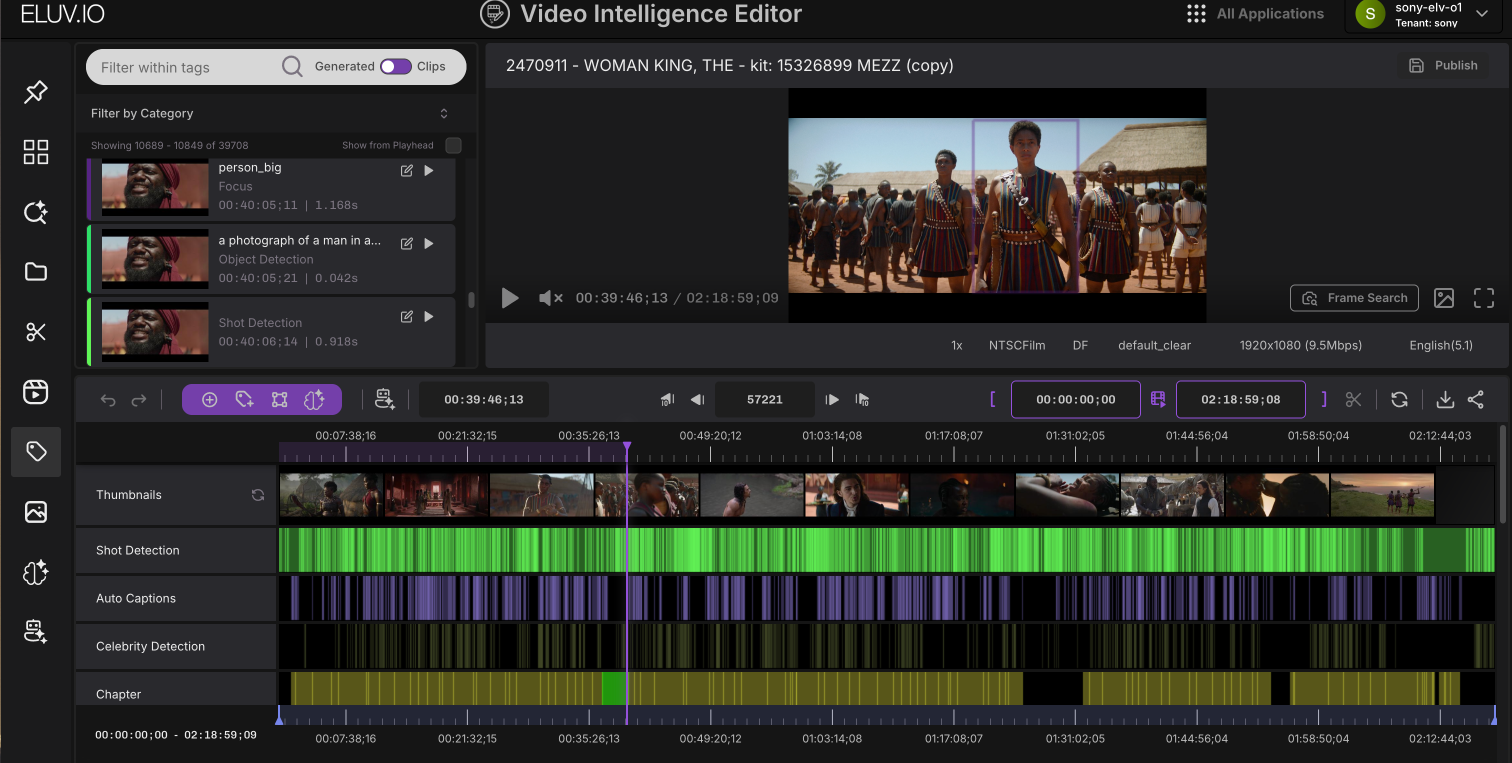Open the image icon in the left sidebar
Viewport: 1512px width, 763px height.
click(36, 512)
